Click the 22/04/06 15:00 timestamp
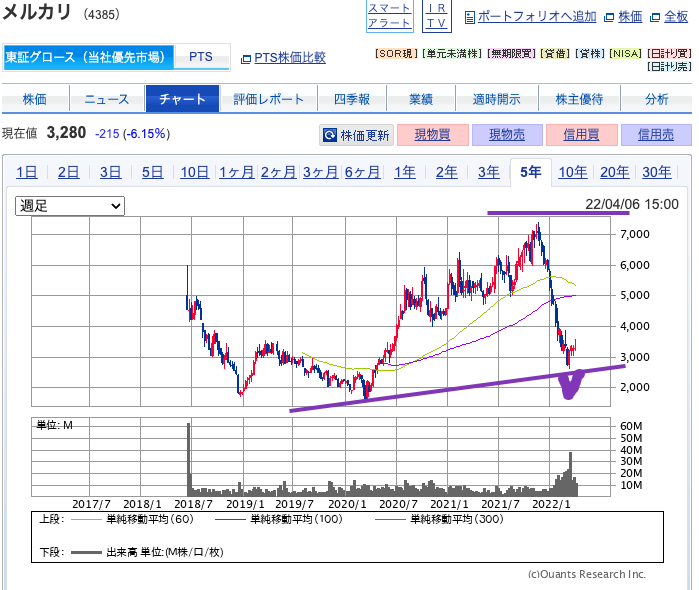The image size is (699, 590). [632, 204]
